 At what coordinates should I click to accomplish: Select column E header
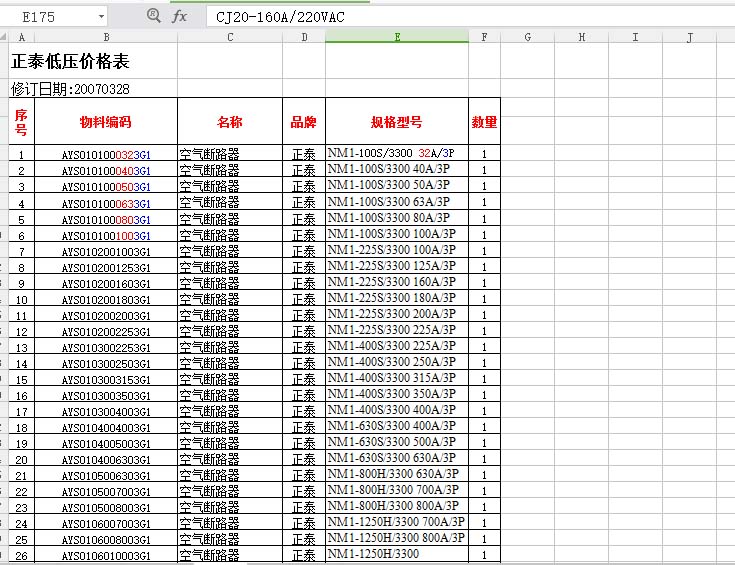[x=397, y=37]
